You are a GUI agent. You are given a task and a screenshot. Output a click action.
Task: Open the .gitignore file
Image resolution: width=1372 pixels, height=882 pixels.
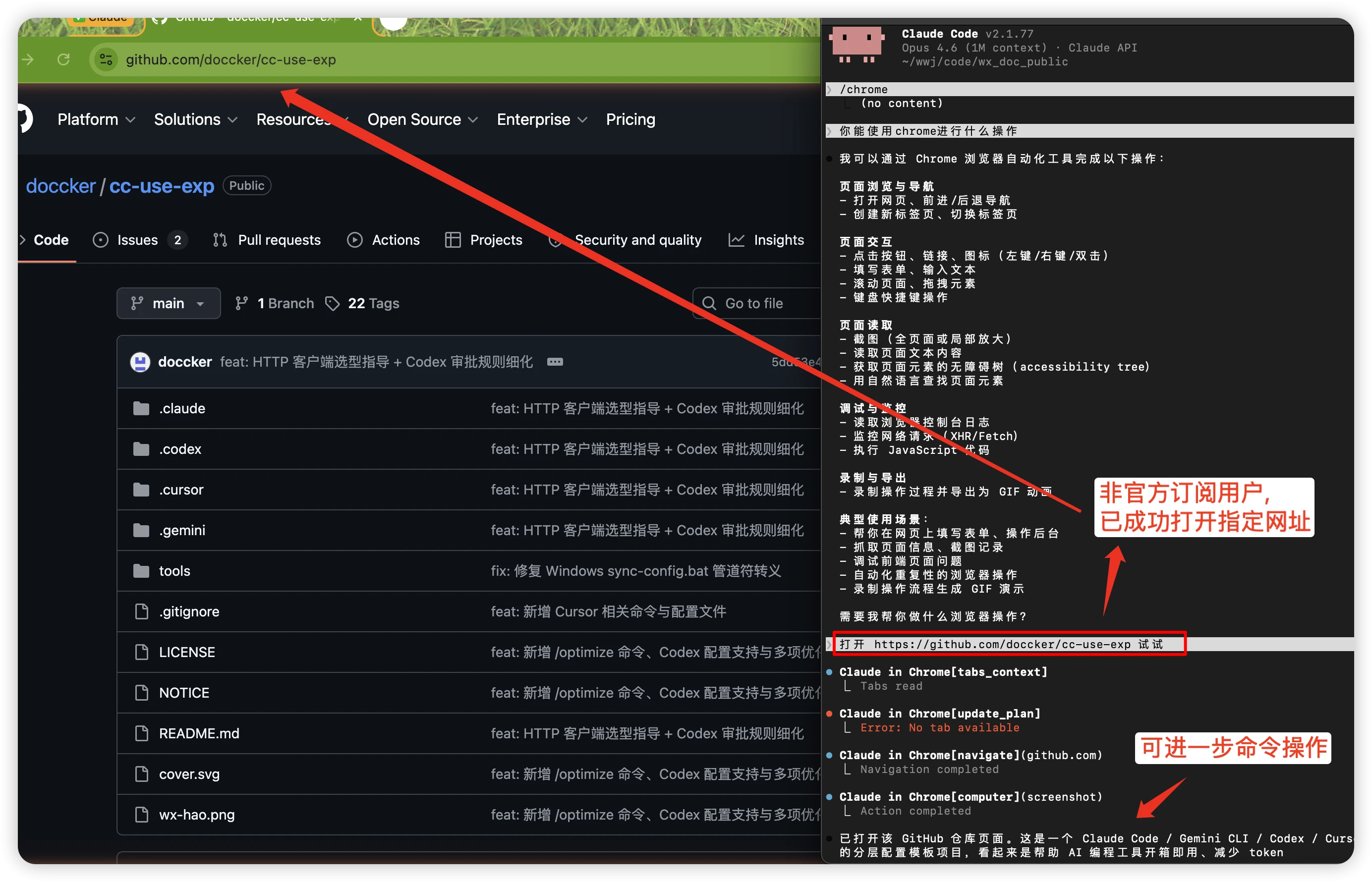(189, 611)
